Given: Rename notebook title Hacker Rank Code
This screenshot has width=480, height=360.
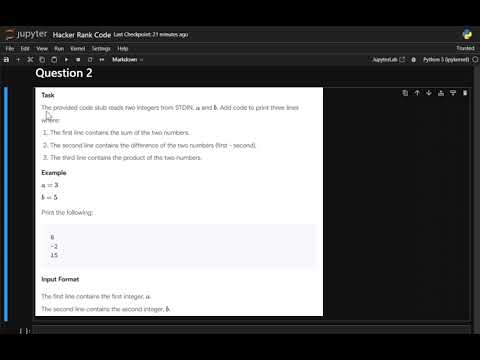Looking at the screenshot, I should (x=82, y=35).
